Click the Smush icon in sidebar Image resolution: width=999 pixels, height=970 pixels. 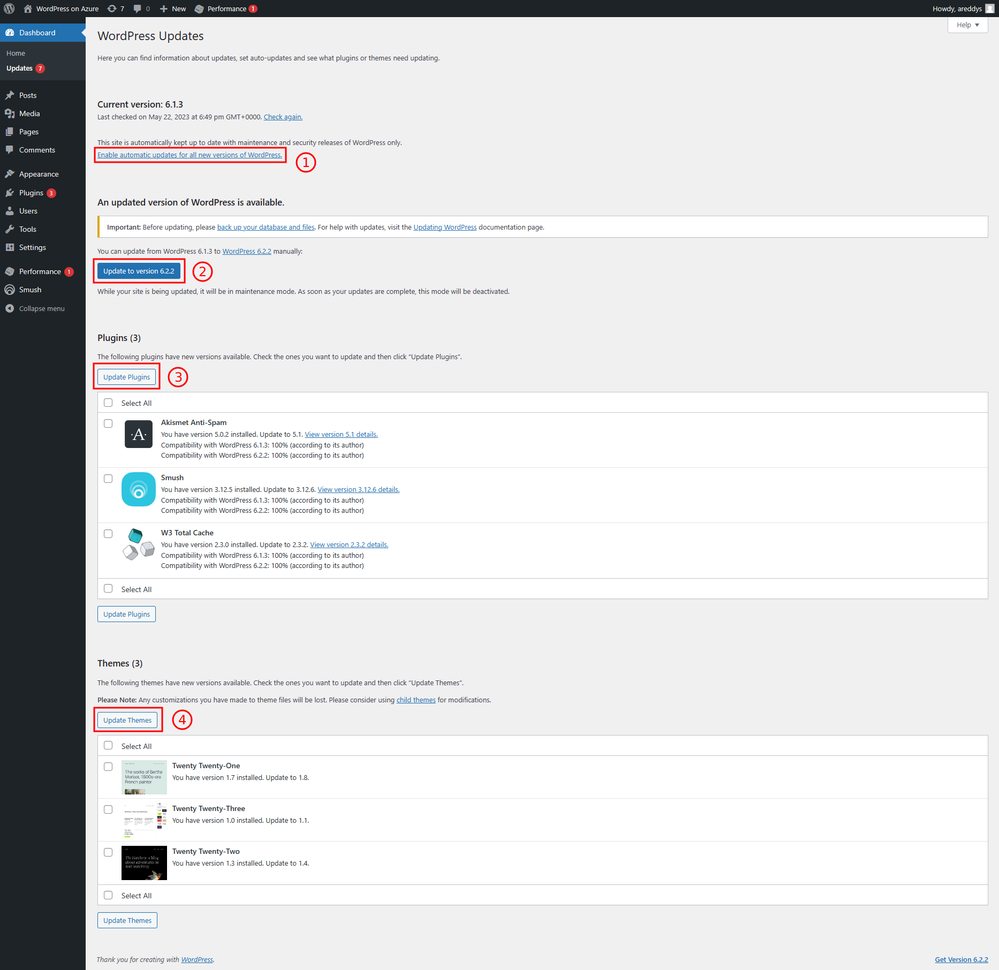(10, 289)
